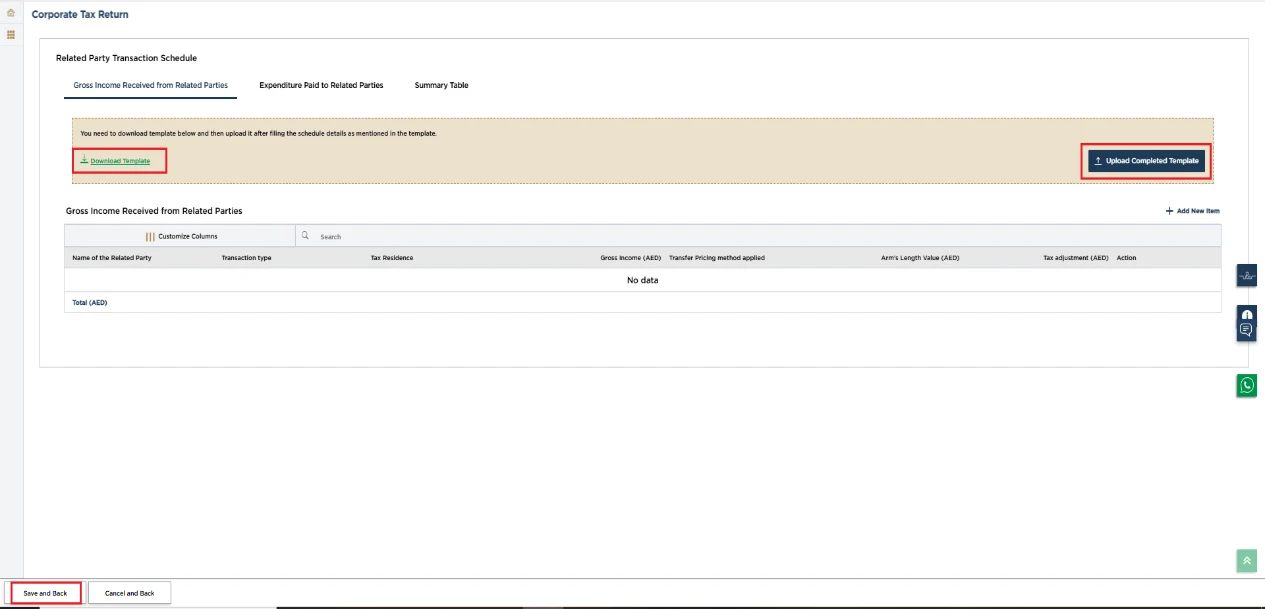Viewport: 1265px width, 609px height.
Task: Click Upload Completed Template button
Action: pos(1146,160)
